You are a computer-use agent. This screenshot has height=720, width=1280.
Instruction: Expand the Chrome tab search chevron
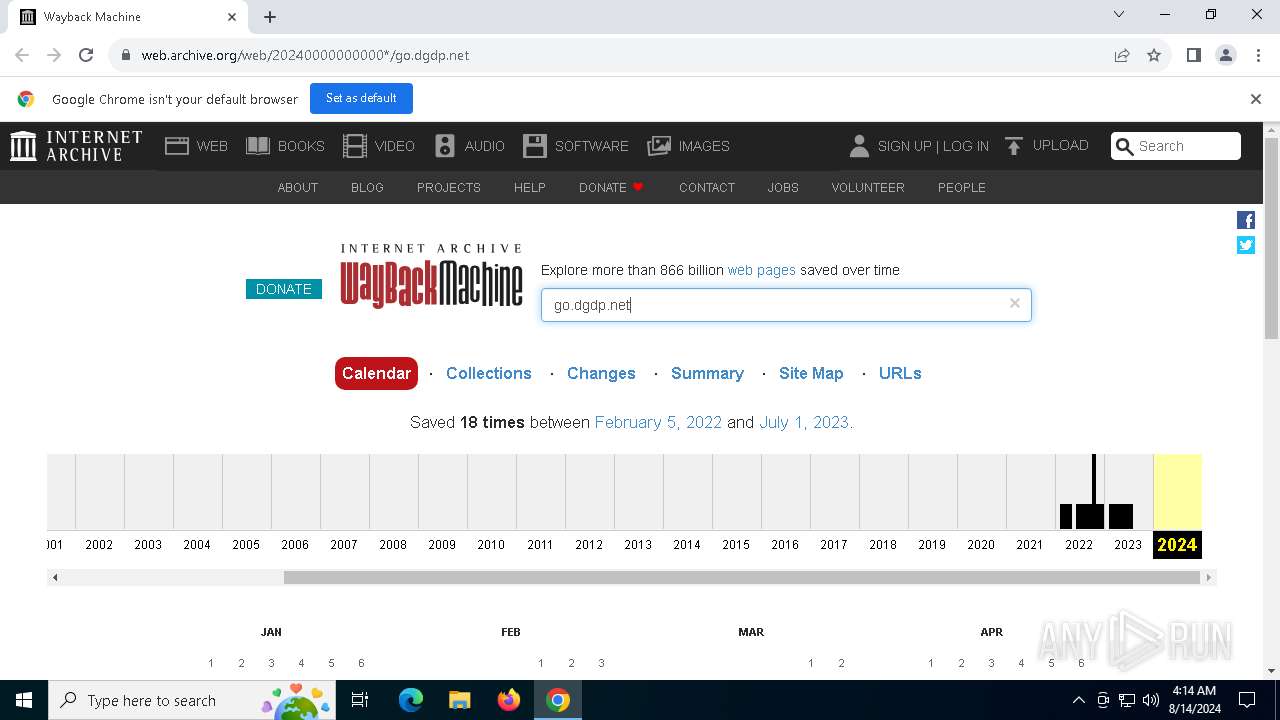[1119, 15]
